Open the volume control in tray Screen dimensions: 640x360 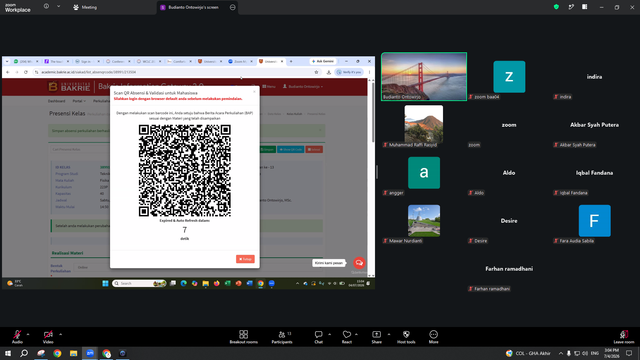coord(585,353)
